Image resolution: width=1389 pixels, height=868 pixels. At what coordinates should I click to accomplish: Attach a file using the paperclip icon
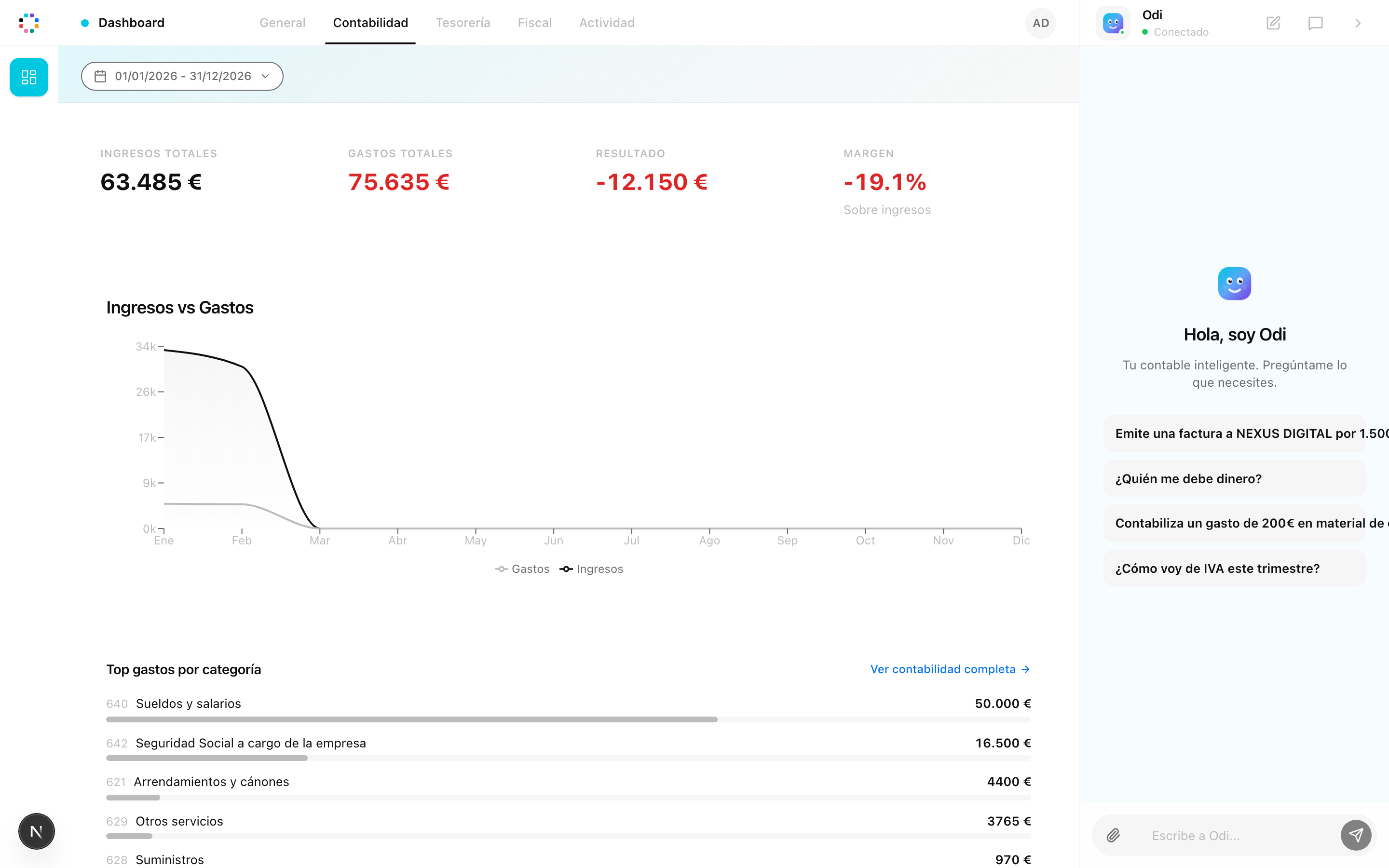pyautogui.click(x=1114, y=835)
